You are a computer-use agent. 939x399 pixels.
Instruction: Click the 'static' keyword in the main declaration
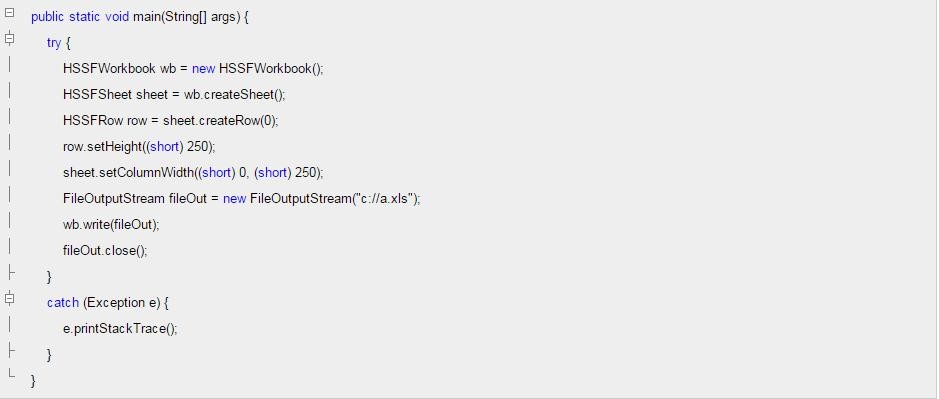(x=84, y=17)
